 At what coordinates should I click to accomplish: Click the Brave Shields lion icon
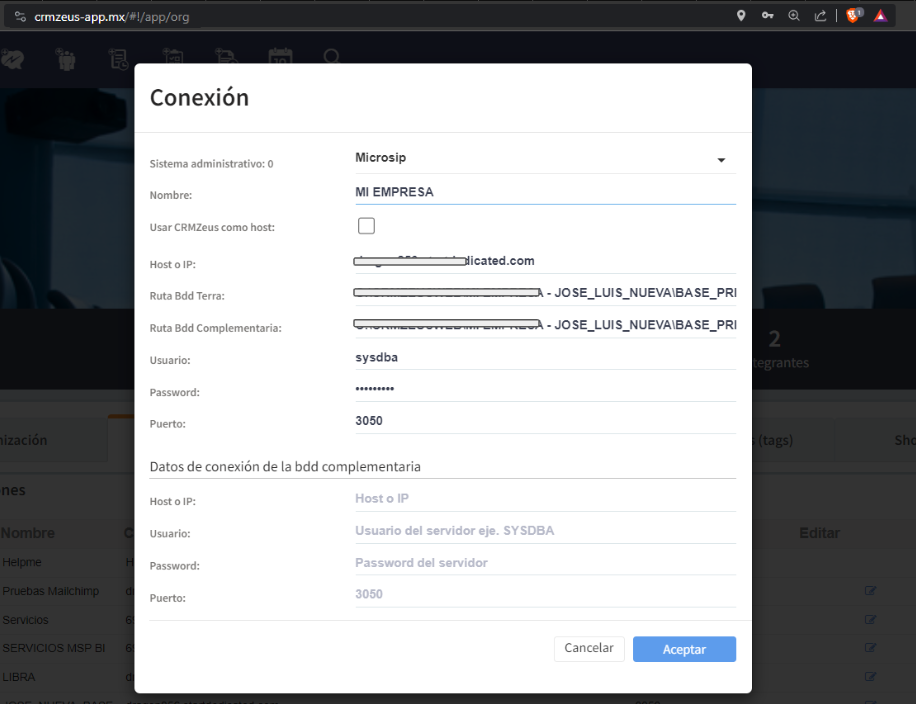click(x=853, y=16)
